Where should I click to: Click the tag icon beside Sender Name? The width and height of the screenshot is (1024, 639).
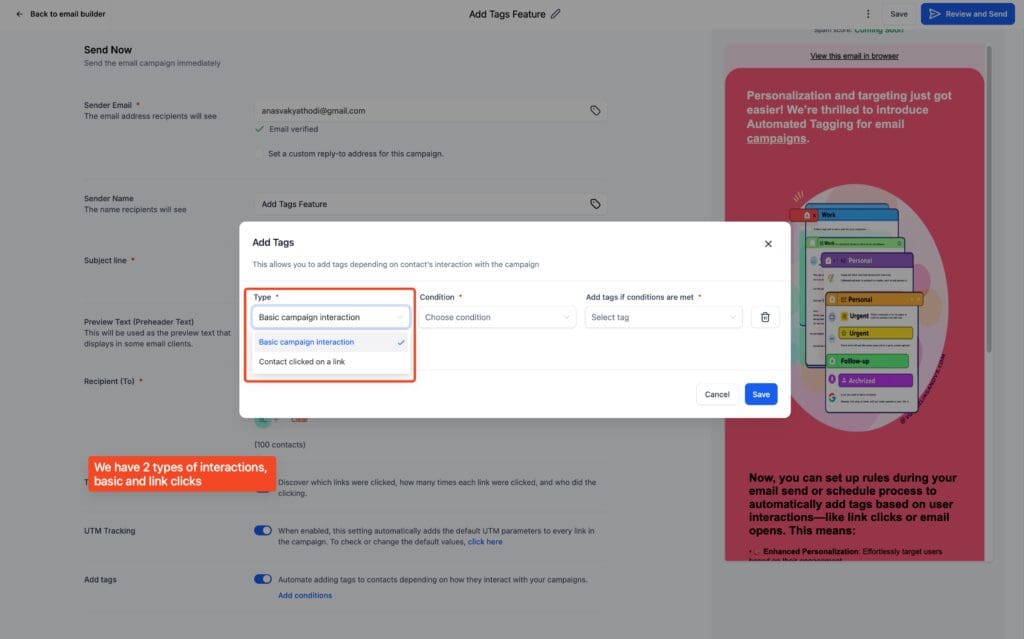(595, 203)
